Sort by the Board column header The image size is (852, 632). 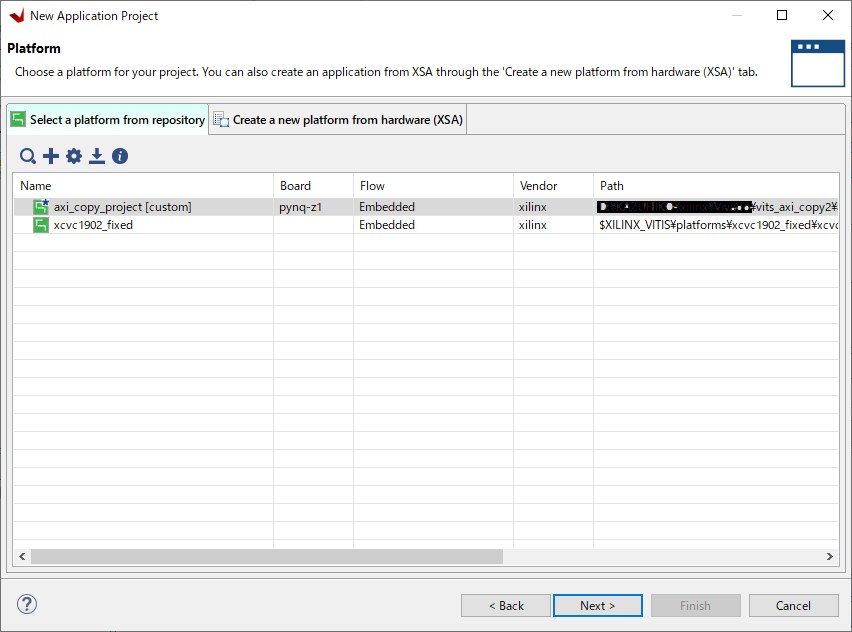(314, 186)
